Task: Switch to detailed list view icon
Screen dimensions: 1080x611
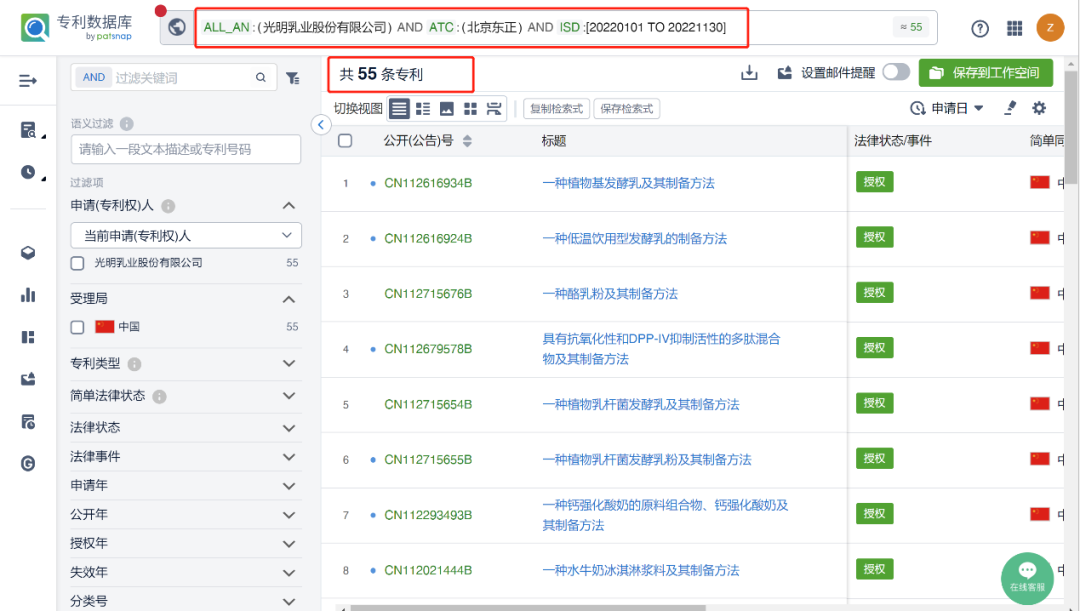Action: [423, 109]
